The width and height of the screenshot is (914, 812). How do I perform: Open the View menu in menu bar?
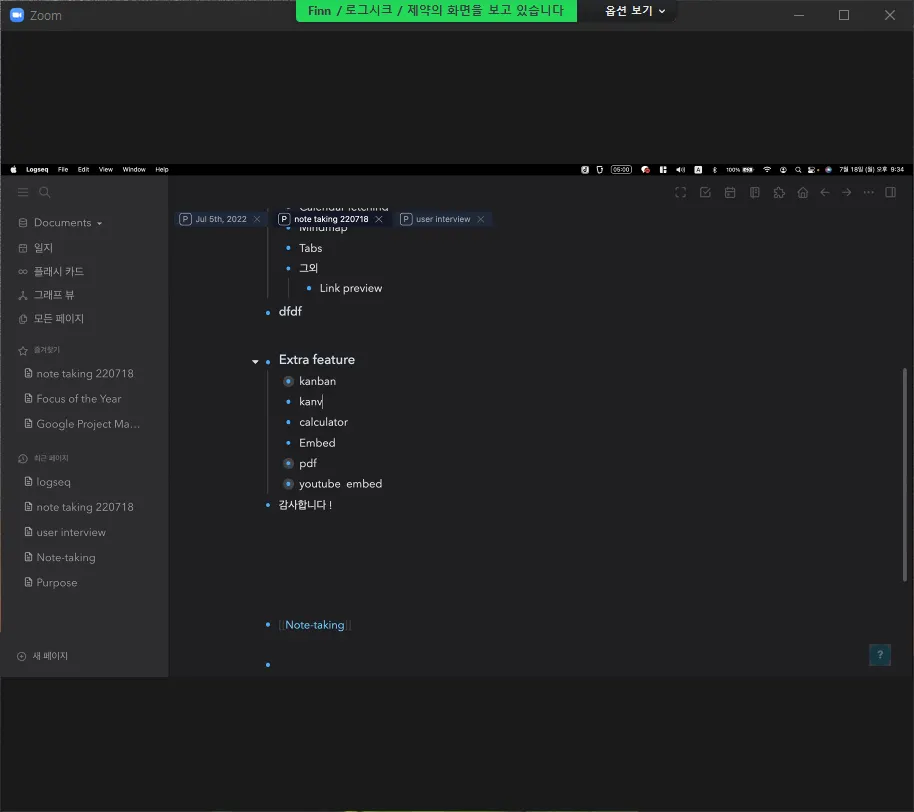(106, 170)
